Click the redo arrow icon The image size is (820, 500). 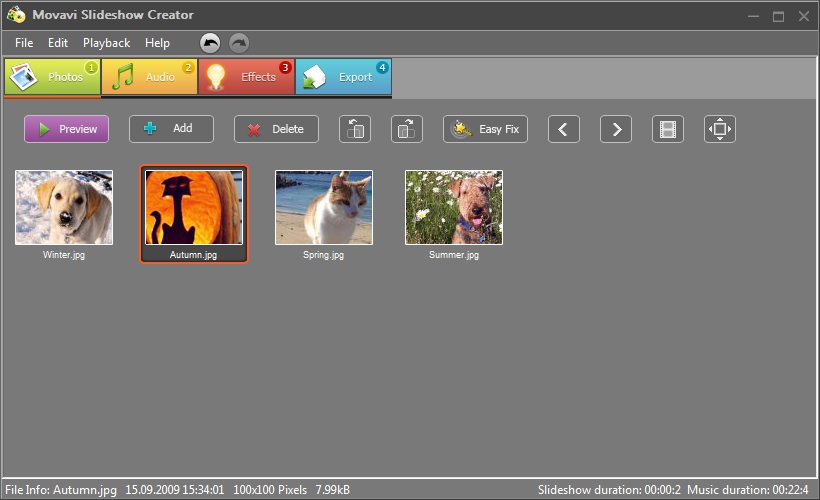coord(239,43)
